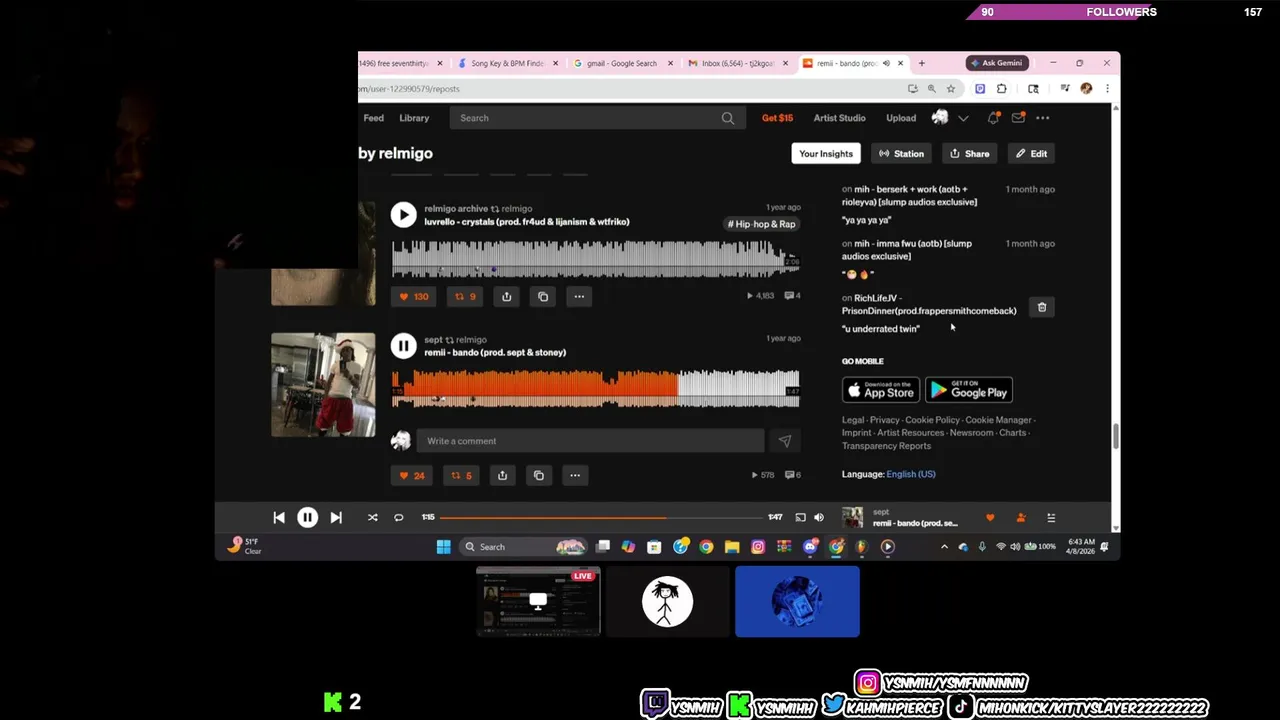
Task: Like the crystals track with 130 likes
Action: coord(414,296)
